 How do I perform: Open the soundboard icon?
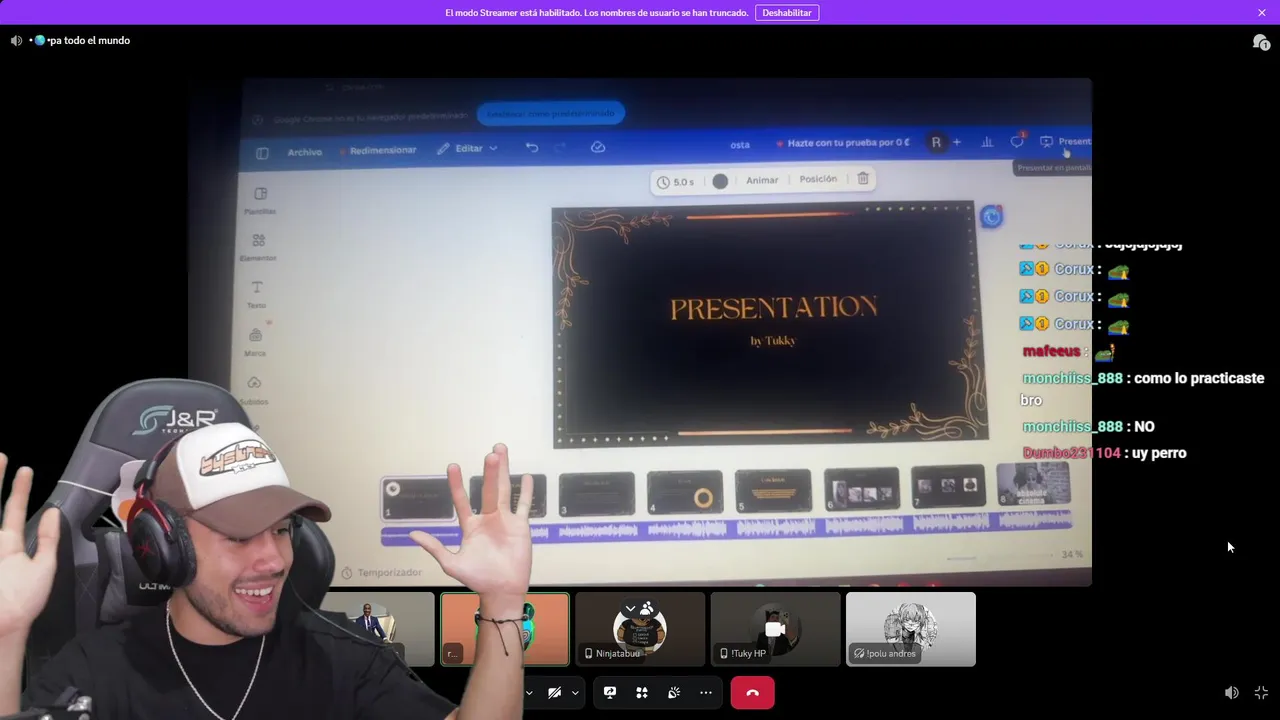[x=674, y=692]
